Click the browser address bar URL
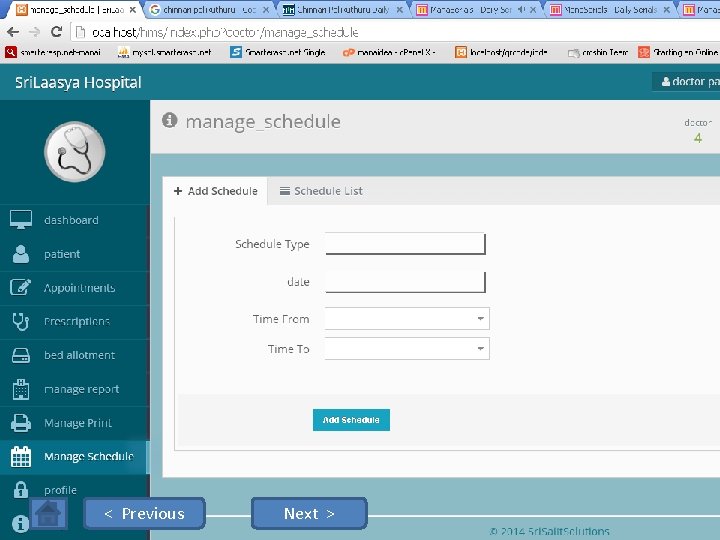720x540 pixels. (225, 32)
